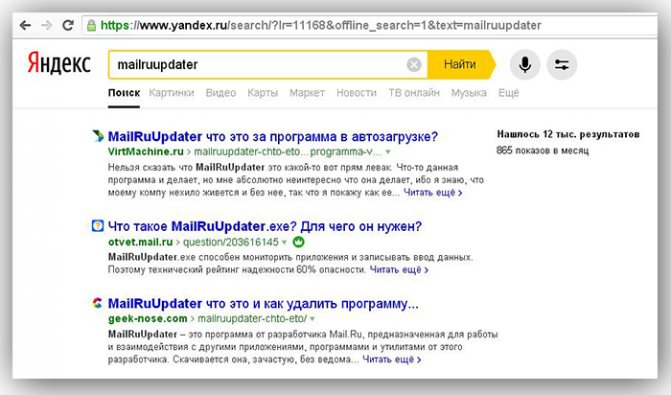Click Читать ещё in otvet.mail.ru snippet
Screen dimensions: 671x395
399,270
